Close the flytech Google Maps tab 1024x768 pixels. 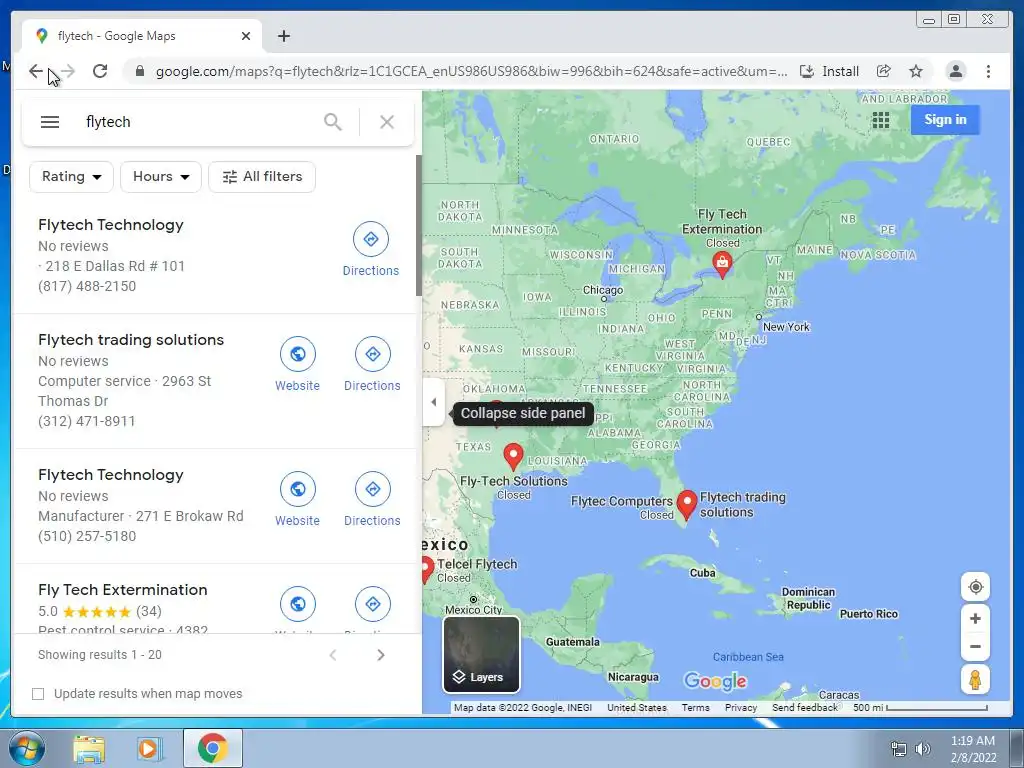(246, 36)
